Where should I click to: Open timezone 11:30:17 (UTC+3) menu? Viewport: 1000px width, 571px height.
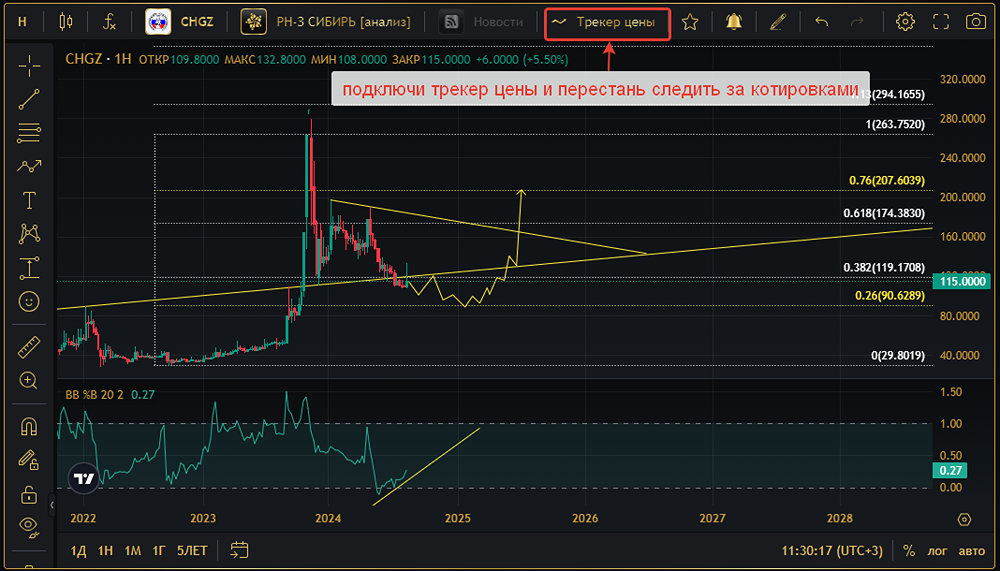tap(832, 550)
